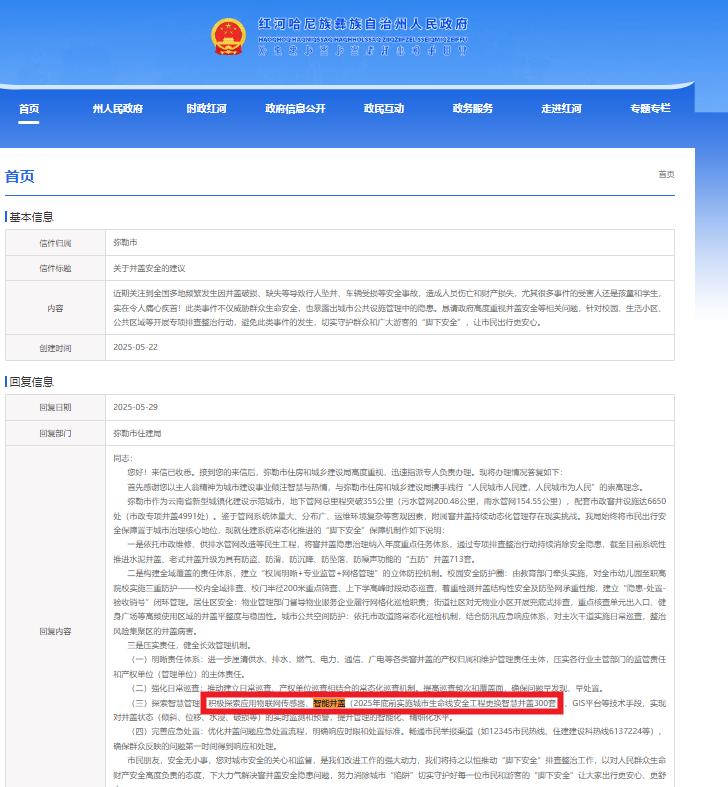Click the 回复信息 section heading
This screenshot has width=728, height=787.
coord(30,382)
